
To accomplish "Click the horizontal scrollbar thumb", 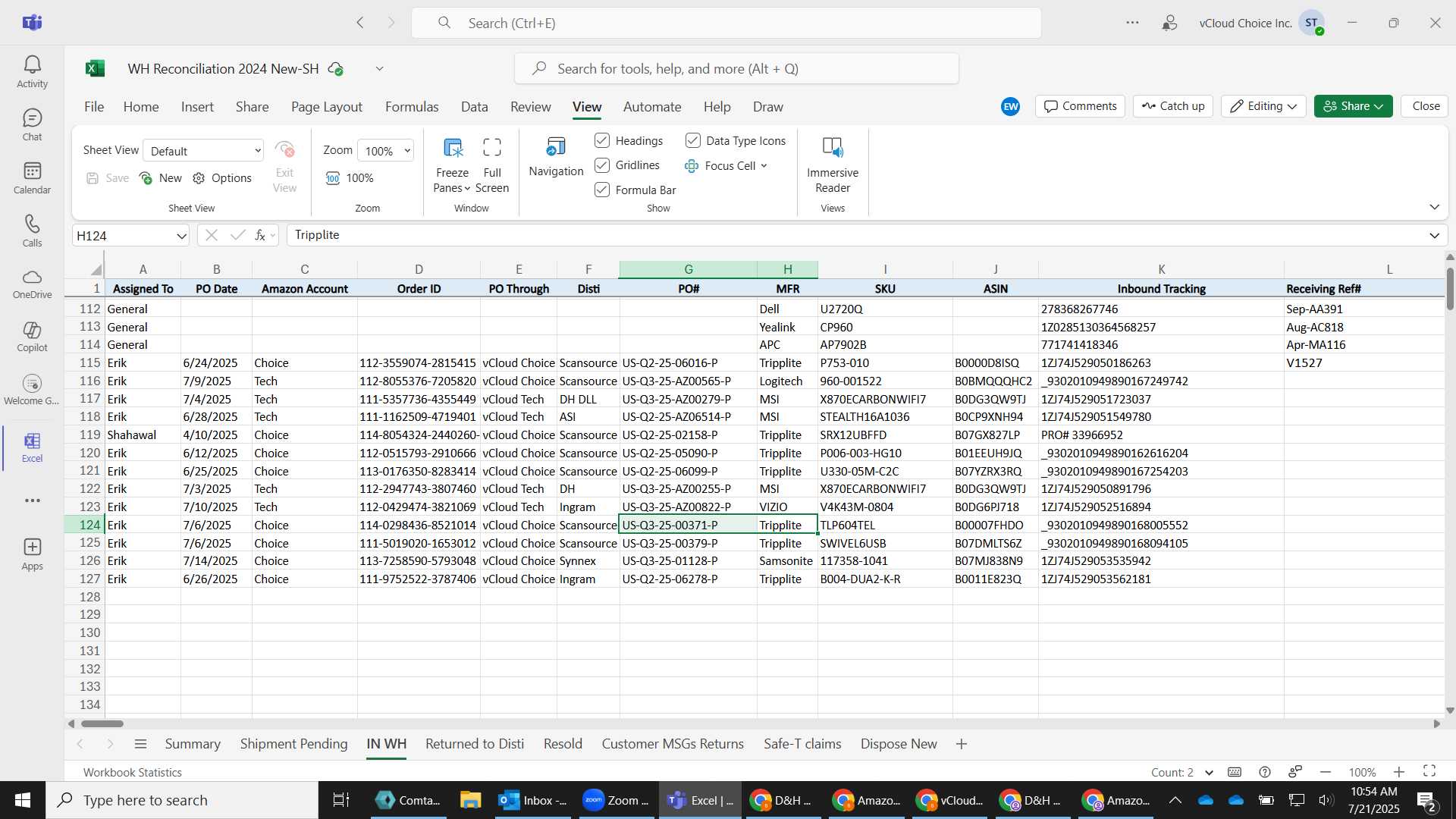I will [102, 723].
